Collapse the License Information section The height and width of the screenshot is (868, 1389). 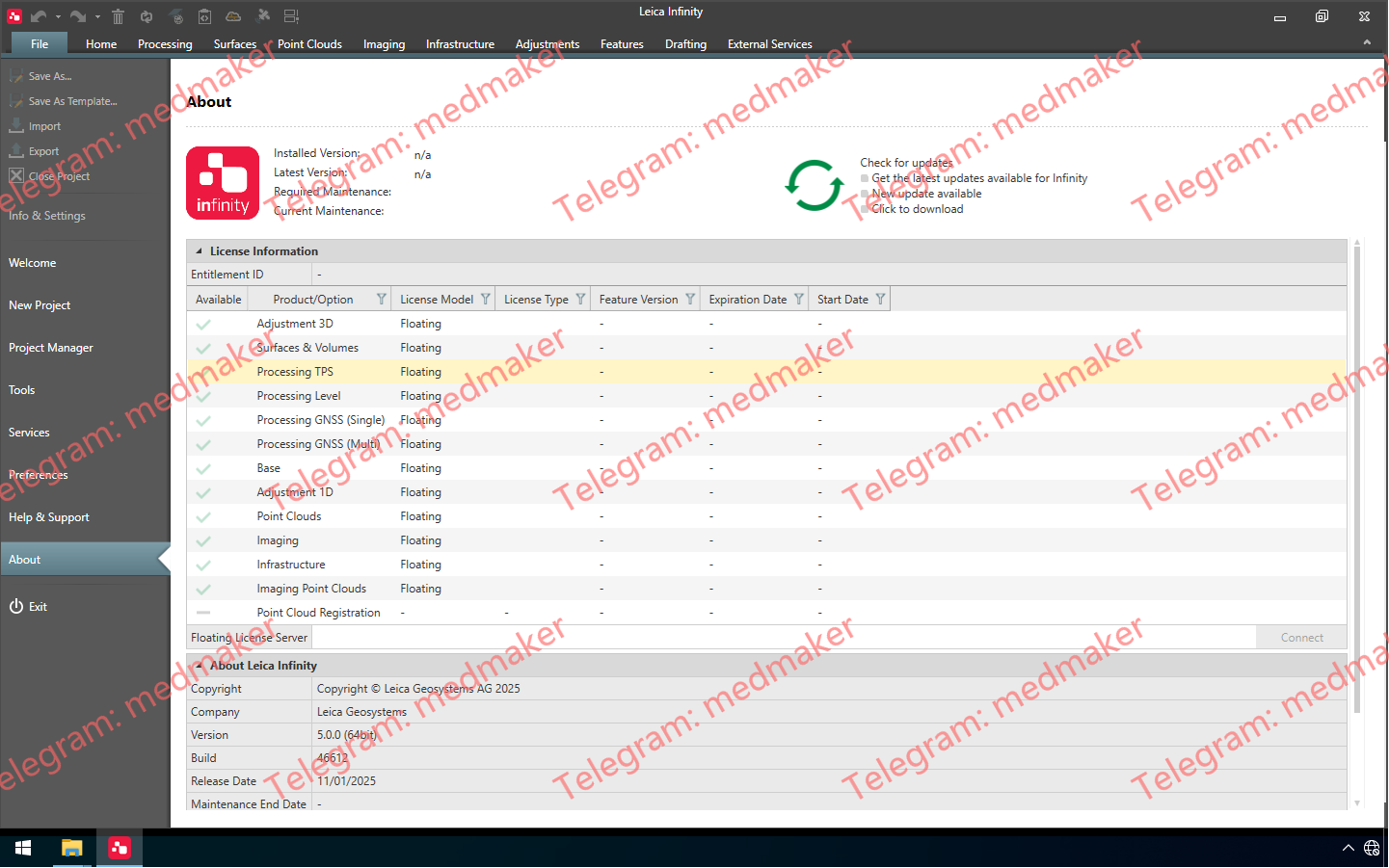pos(200,250)
